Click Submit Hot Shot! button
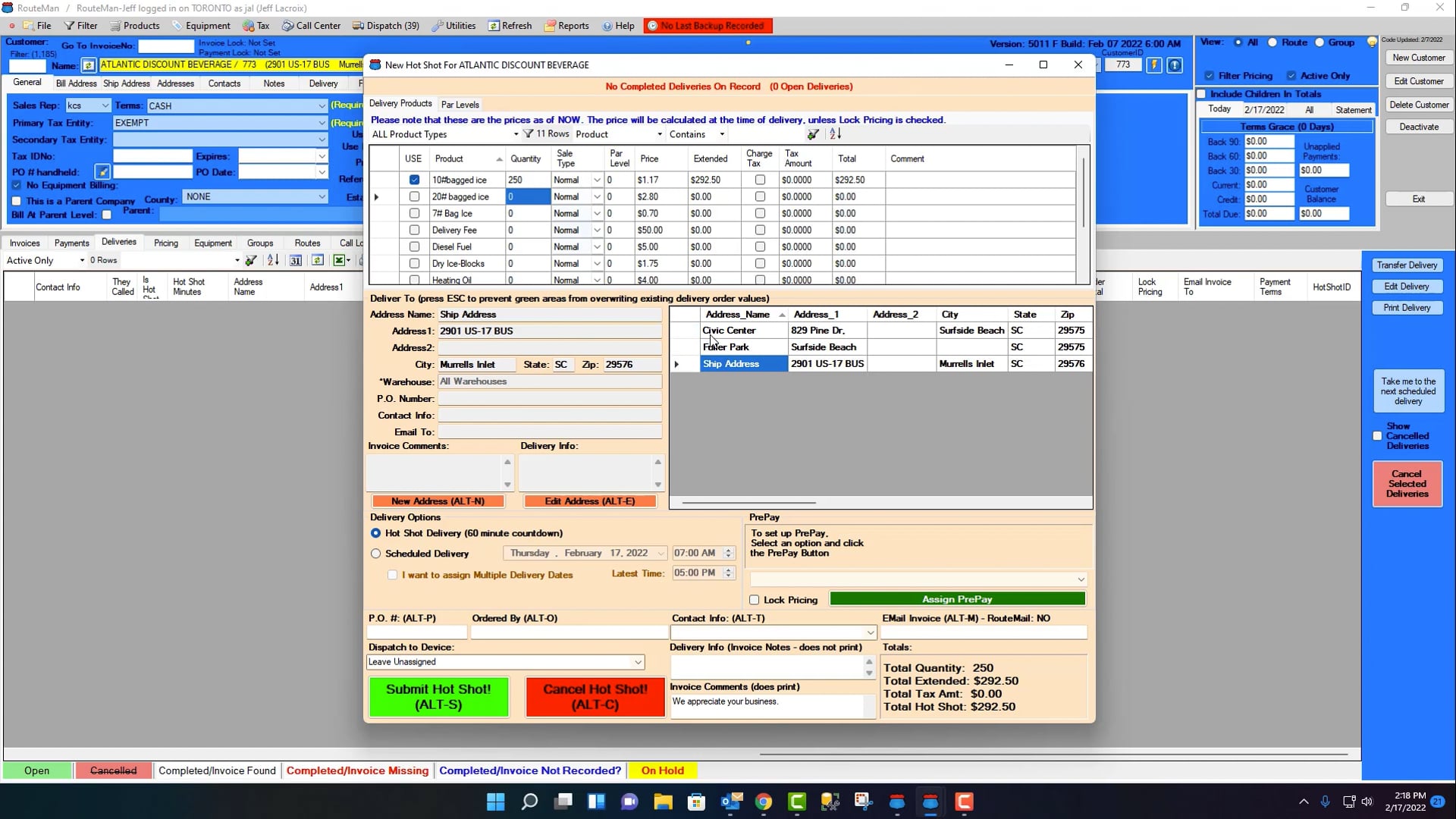This screenshot has height=819, width=1456. pyautogui.click(x=438, y=697)
